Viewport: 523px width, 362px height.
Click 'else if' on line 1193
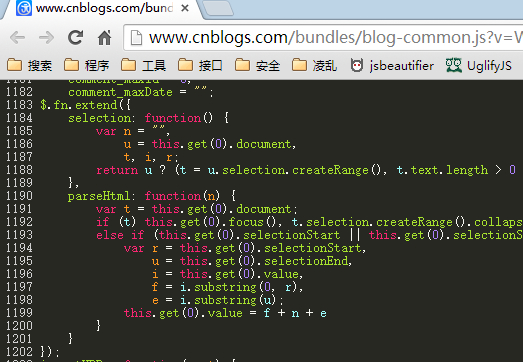tap(120, 235)
